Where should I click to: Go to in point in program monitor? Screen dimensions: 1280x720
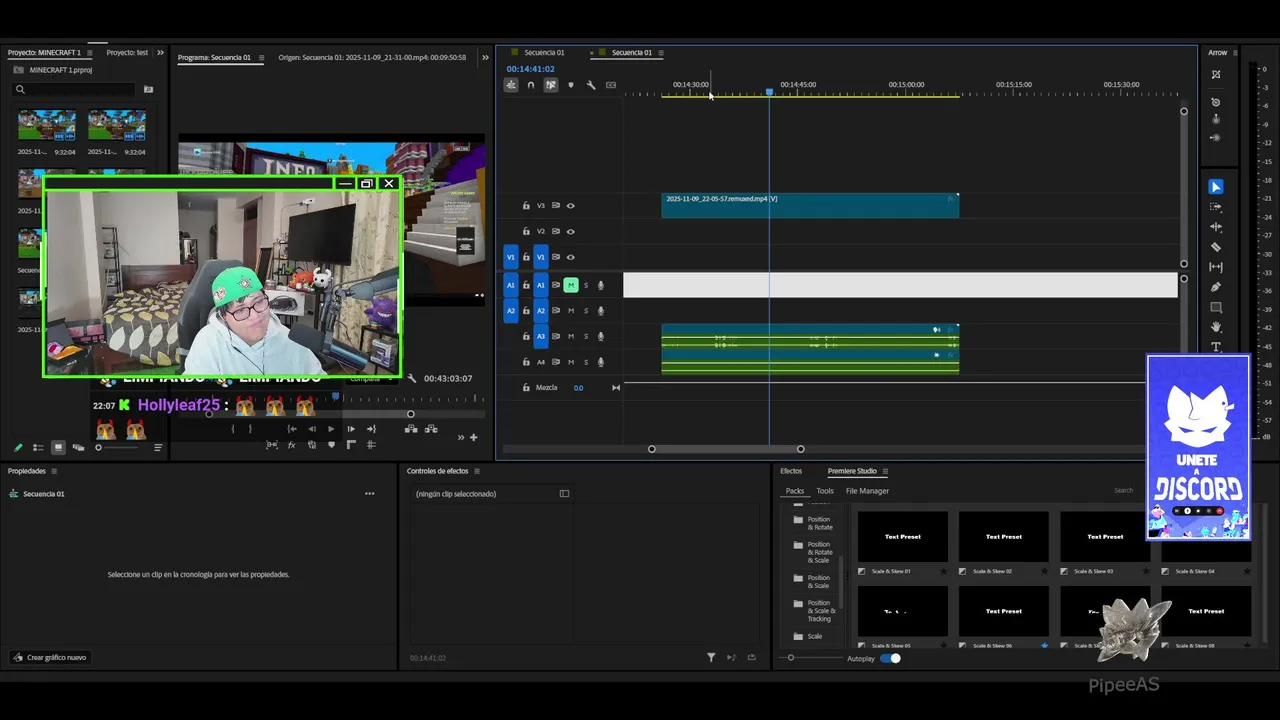pyautogui.click(x=292, y=429)
